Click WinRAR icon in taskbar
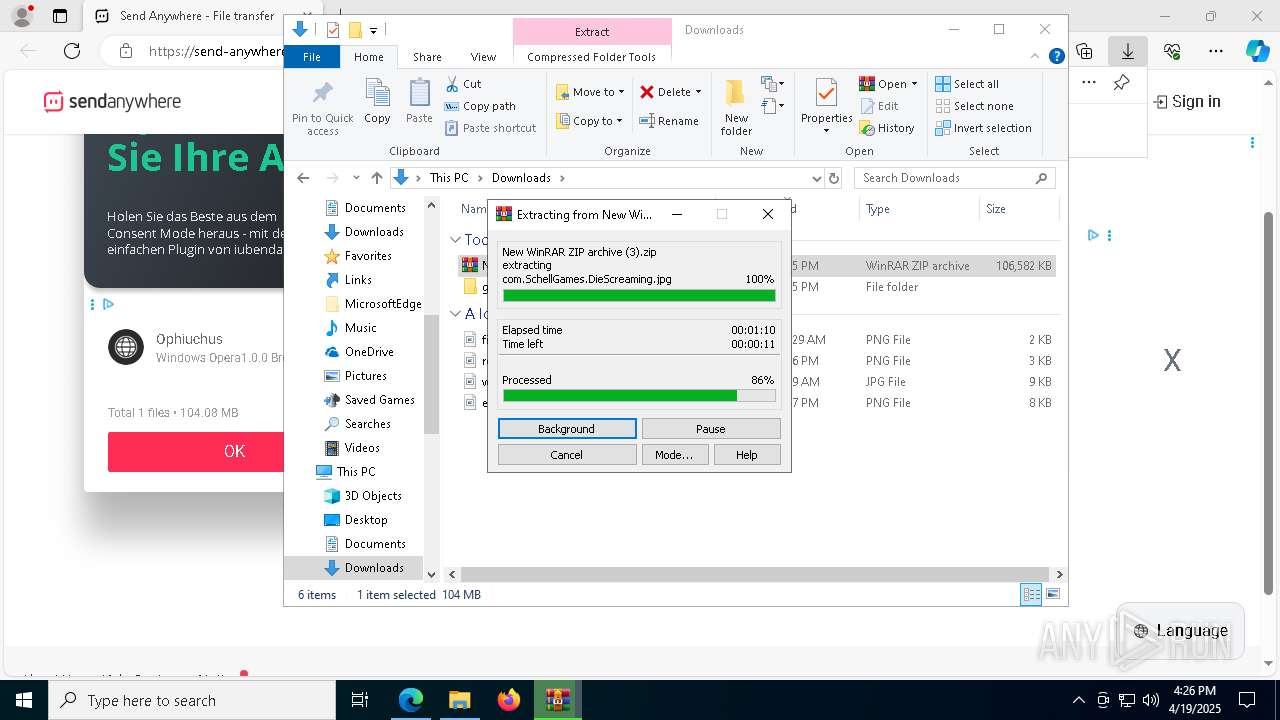This screenshot has height=720, width=1280. (x=558, y=700)
